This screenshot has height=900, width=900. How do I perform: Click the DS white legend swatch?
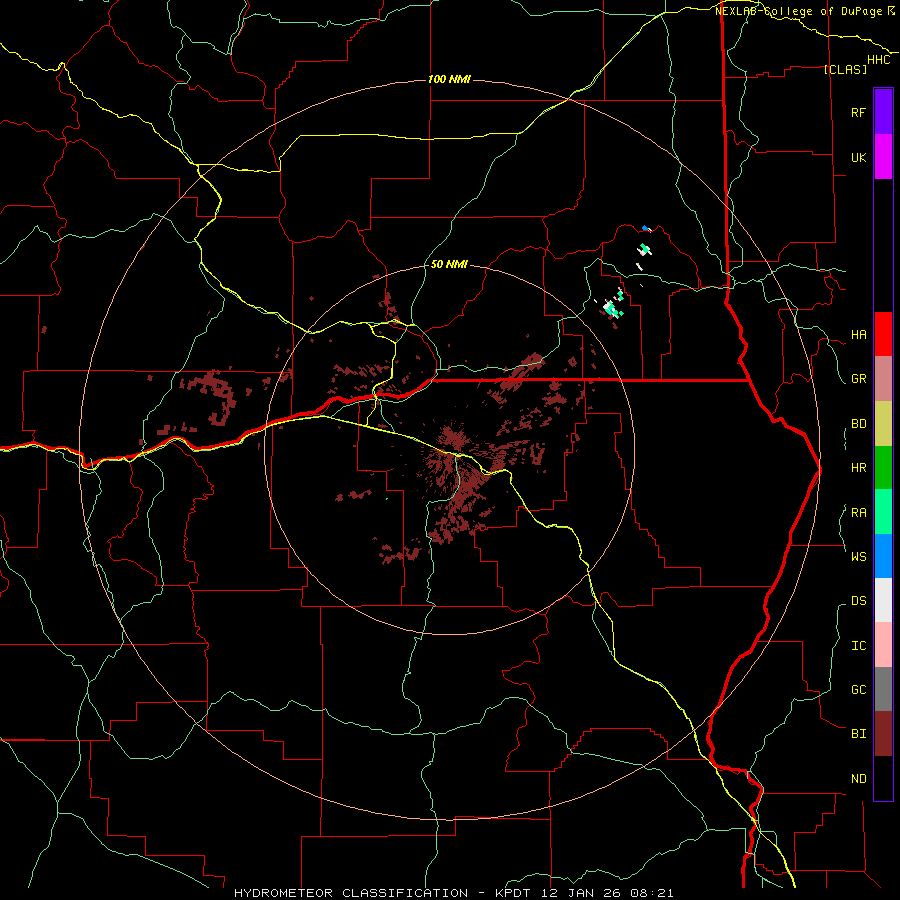[883, 600]
